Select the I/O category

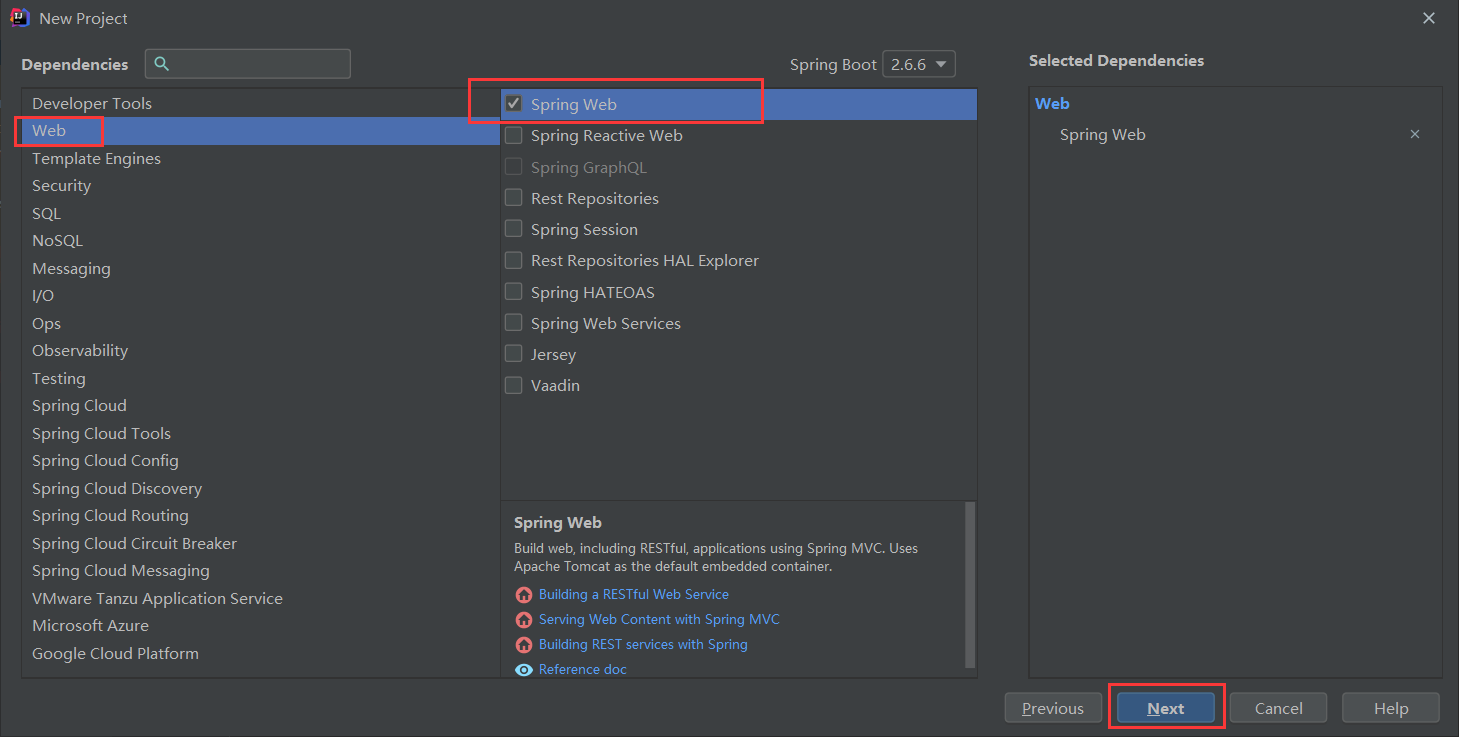click(260, 296)
